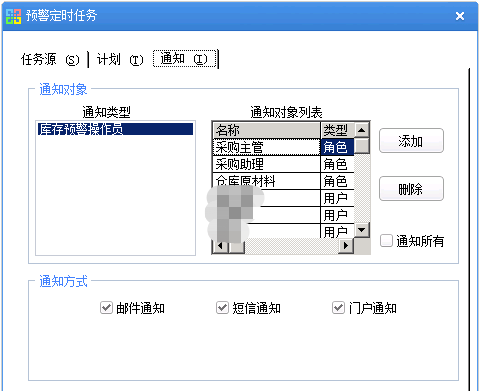Close the 预警定时任务 dialog
Viewport: 480px width, 391px height.
(x=460, y=16)
